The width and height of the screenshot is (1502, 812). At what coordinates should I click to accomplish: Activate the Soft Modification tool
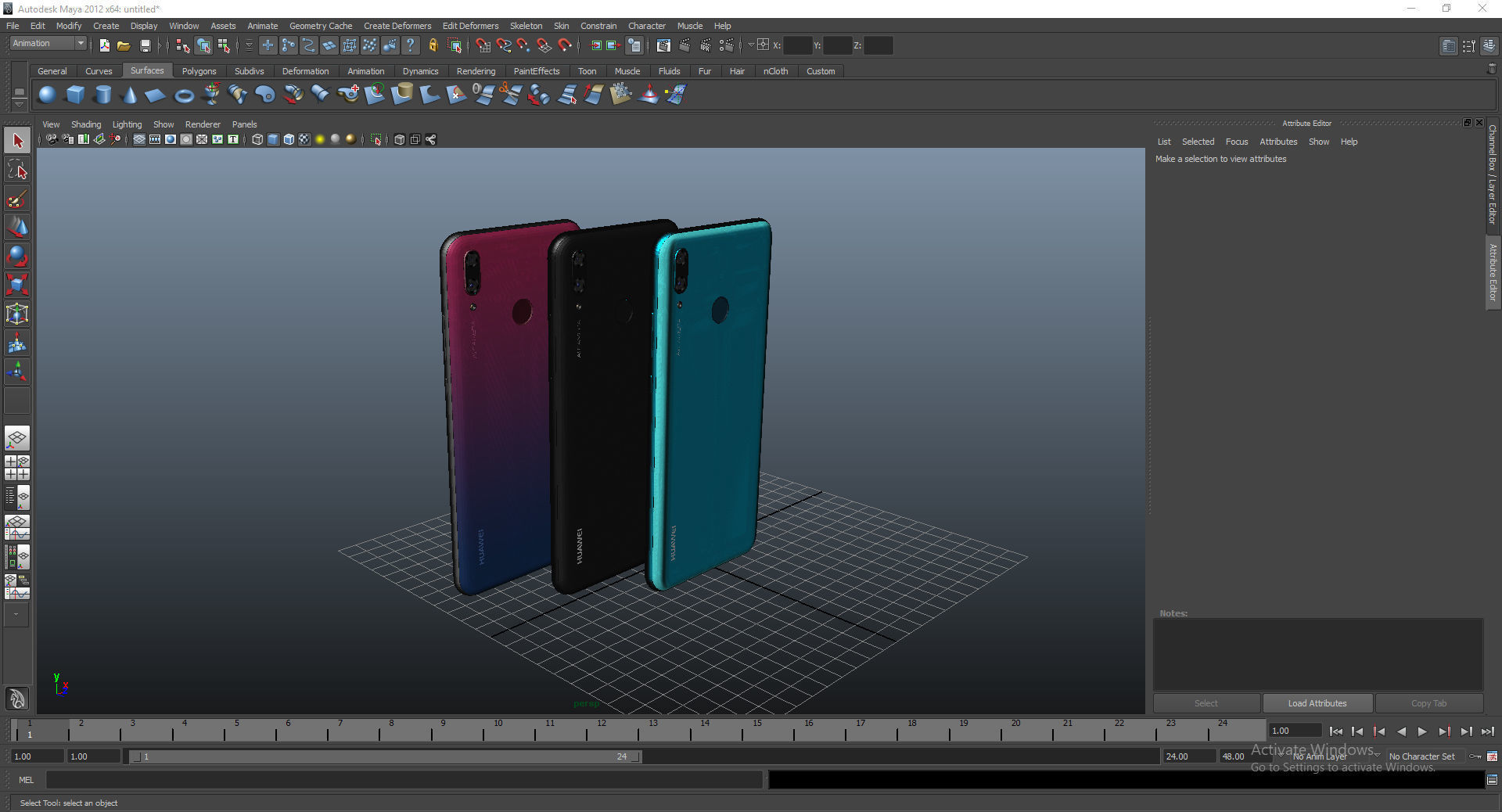click(17, 343)
